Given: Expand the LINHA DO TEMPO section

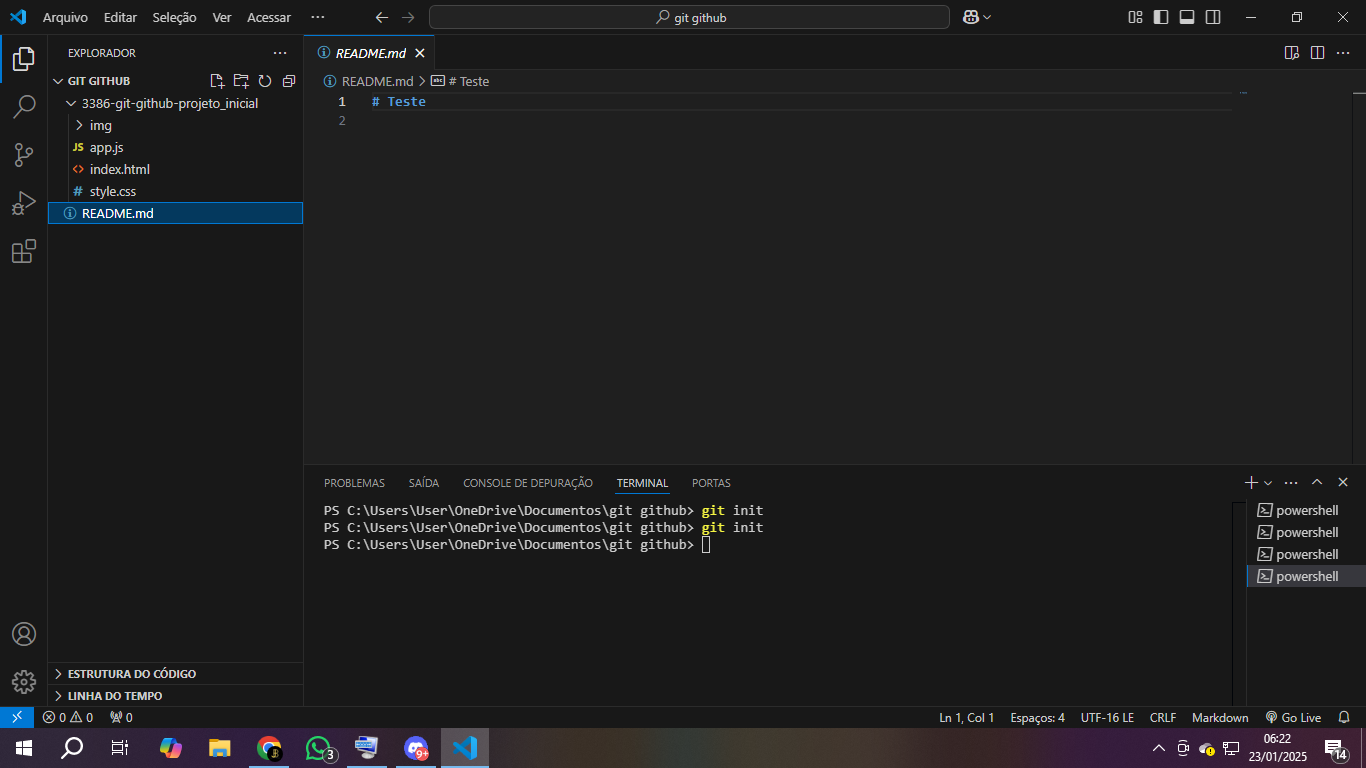Looking at the screenshot, I should click(x=175, y=695).
